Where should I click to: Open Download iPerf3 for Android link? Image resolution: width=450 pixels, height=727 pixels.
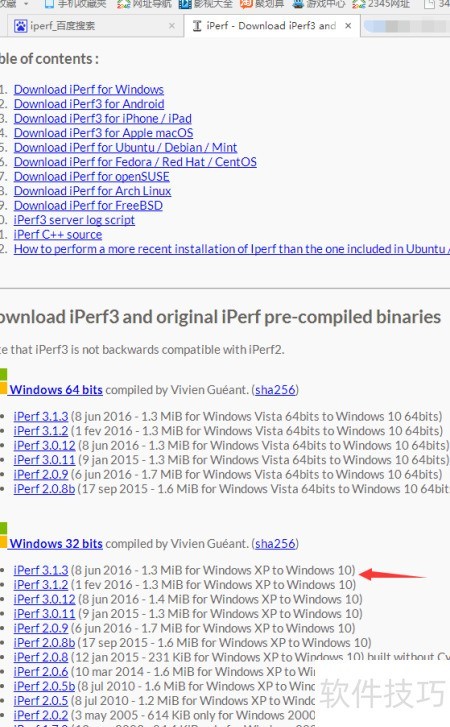point(89,104)
